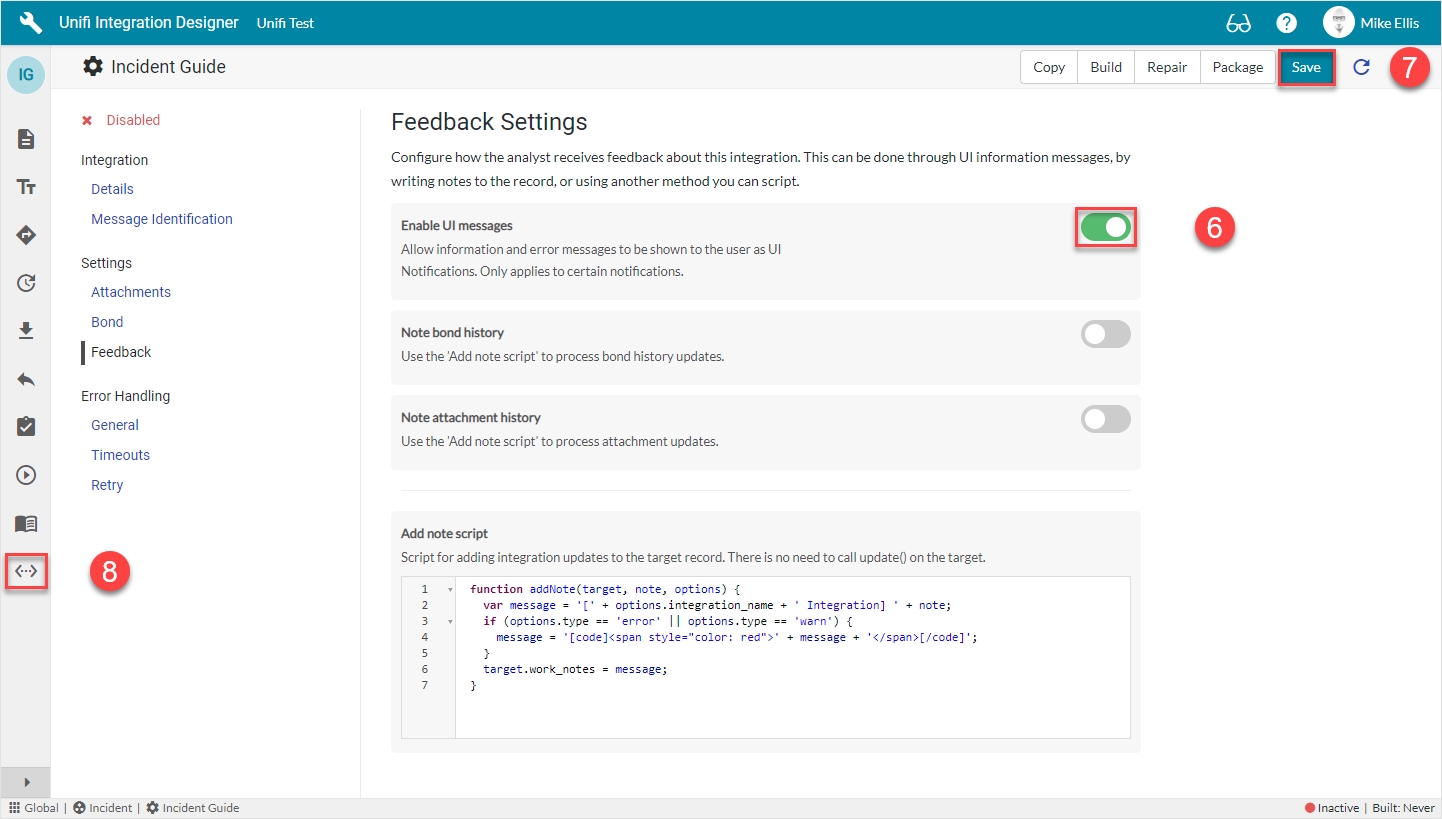Screen dimensions: 1442x819
Task: Click the play circle icon in sidebar
Action: (26, 475)
